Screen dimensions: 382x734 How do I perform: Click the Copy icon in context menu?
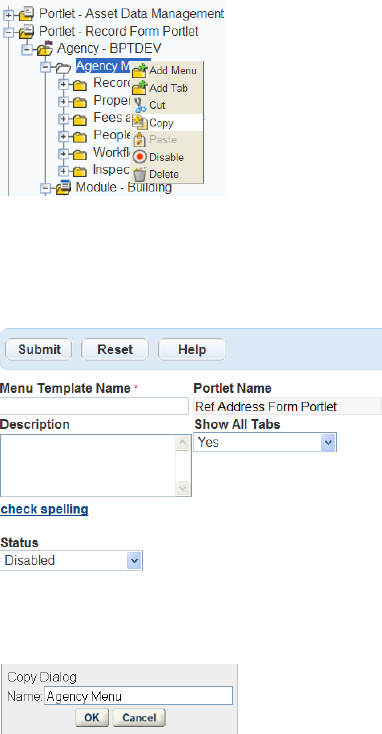coord(140,123)
